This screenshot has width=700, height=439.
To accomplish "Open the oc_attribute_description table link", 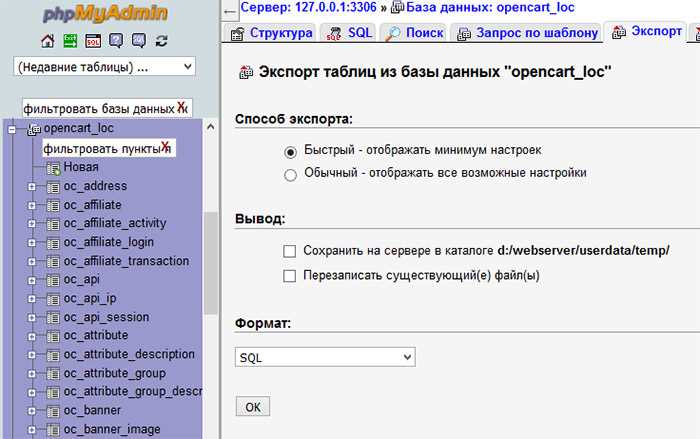I will click(x=129, y=354).
